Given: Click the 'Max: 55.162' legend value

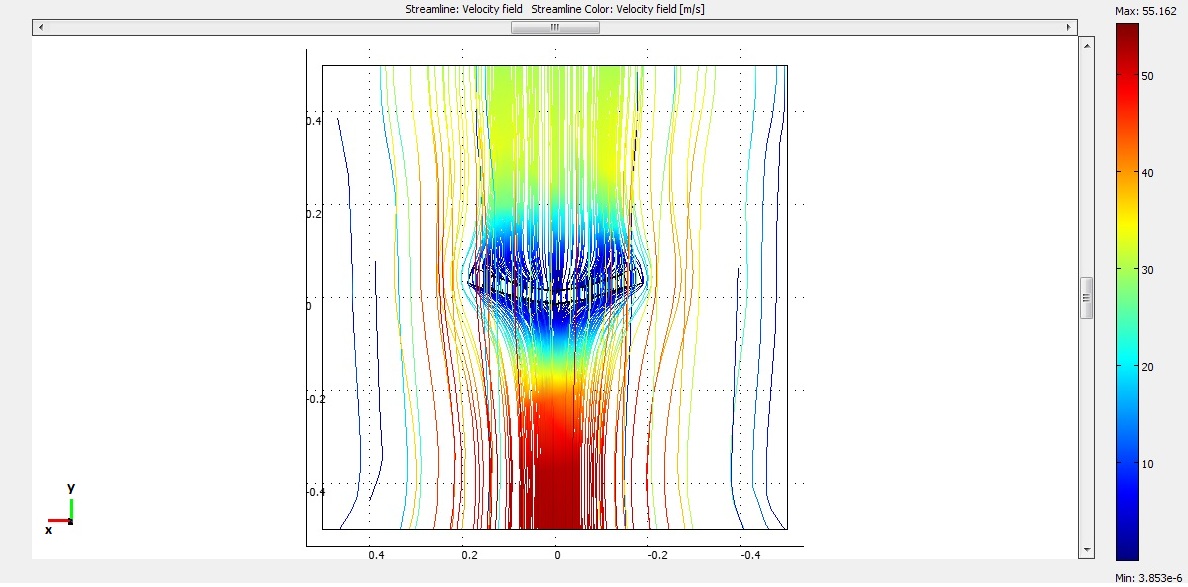Looking at the screenshot, I should (x=1146, y=11).
